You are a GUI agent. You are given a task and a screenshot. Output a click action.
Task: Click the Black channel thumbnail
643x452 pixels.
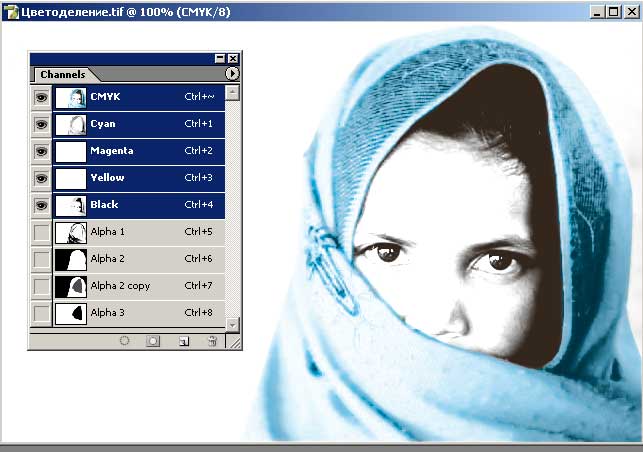(x=71, y=205)
